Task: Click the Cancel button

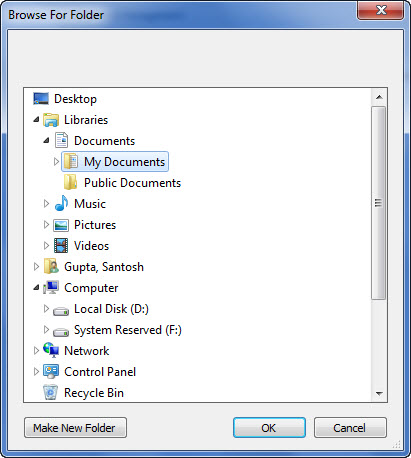Action: click(x=350, y=428)
